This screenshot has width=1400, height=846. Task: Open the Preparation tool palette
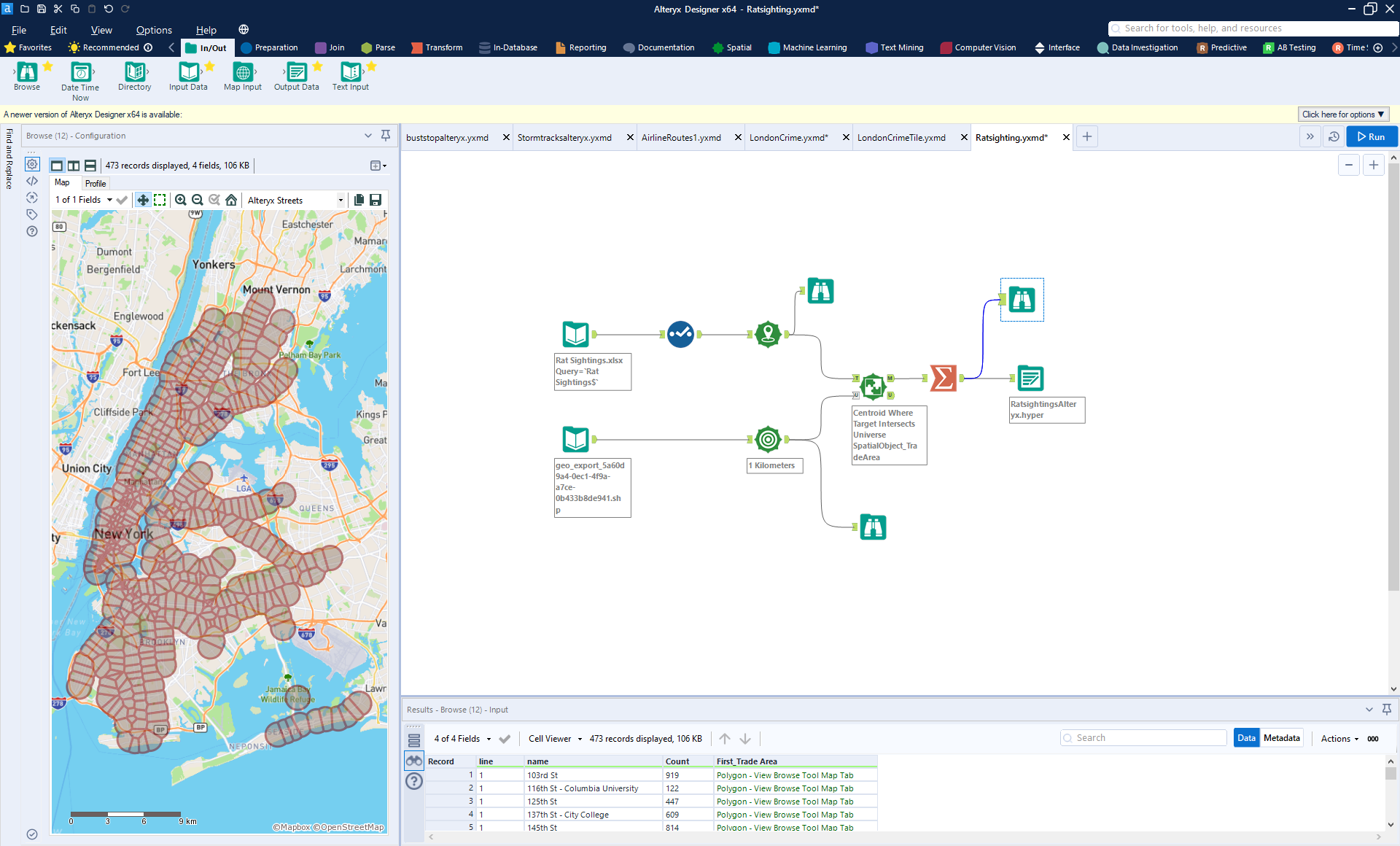pos(269,47)
